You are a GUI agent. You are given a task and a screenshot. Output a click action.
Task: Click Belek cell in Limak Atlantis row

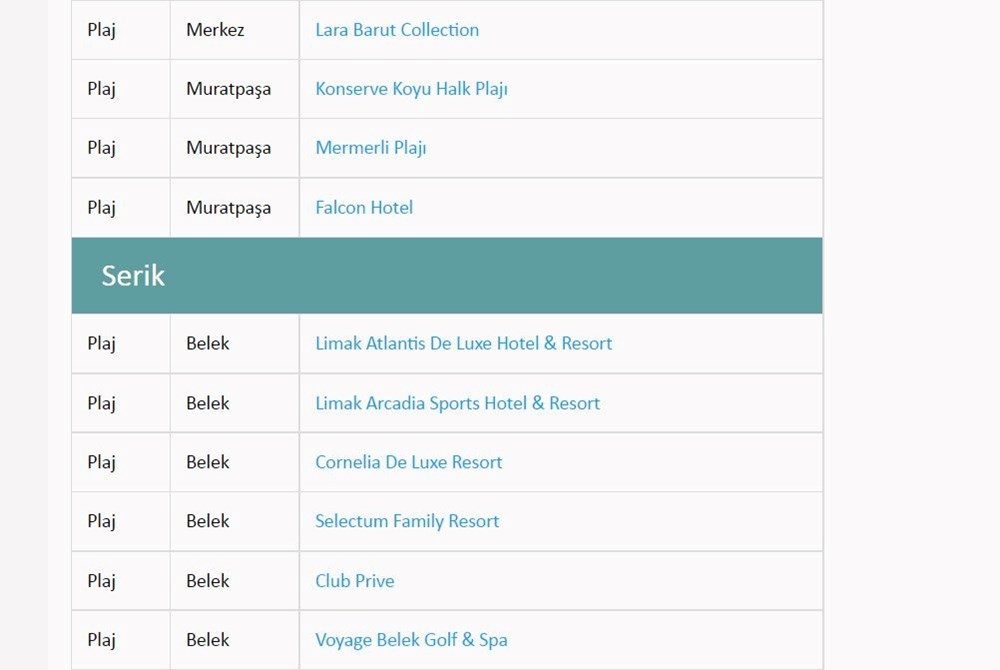(208, 344)
